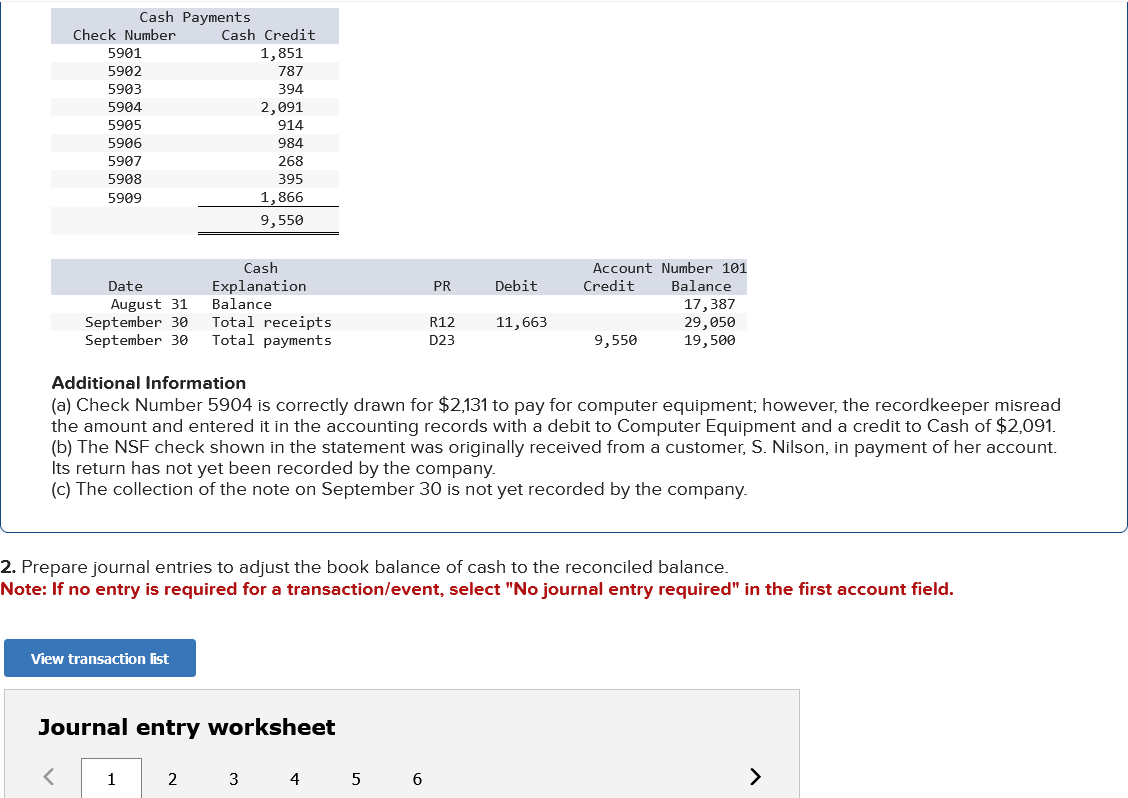
Task: Click the PR column header
Action: click(x=442, y=286)
